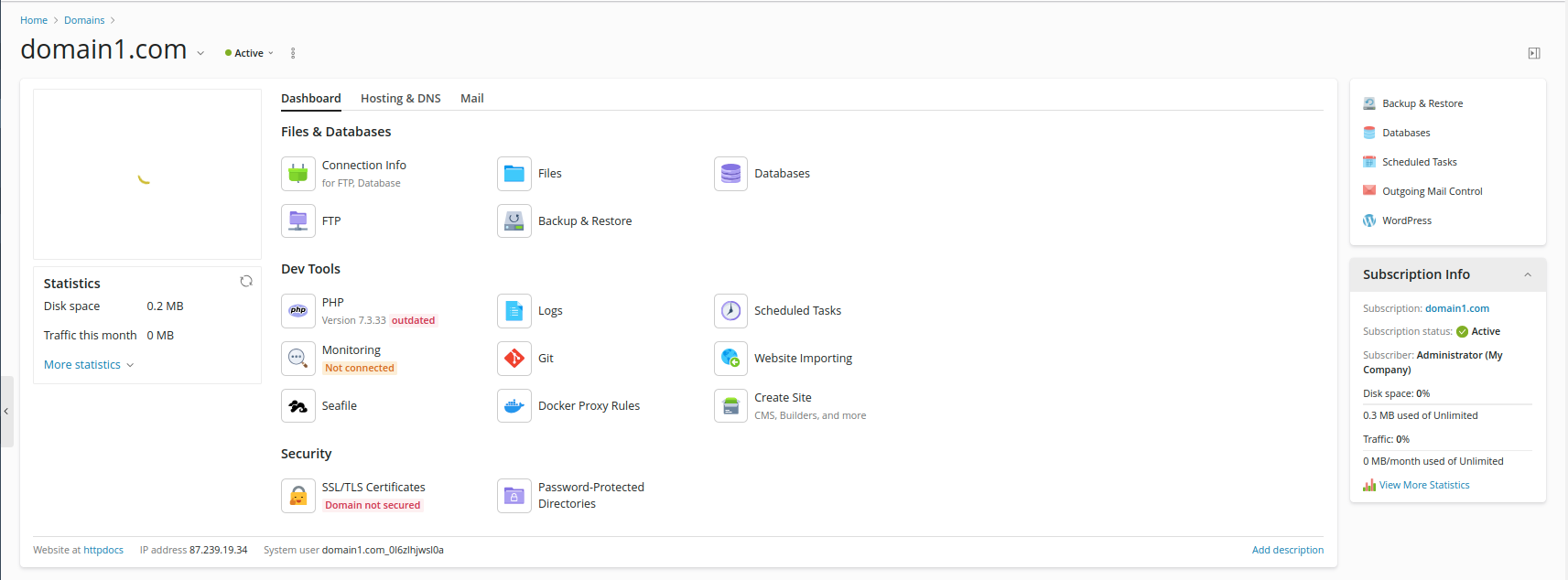Expand the domain1.com name dropdown arrow
The image size is (1568, 580).
point(200,53)
